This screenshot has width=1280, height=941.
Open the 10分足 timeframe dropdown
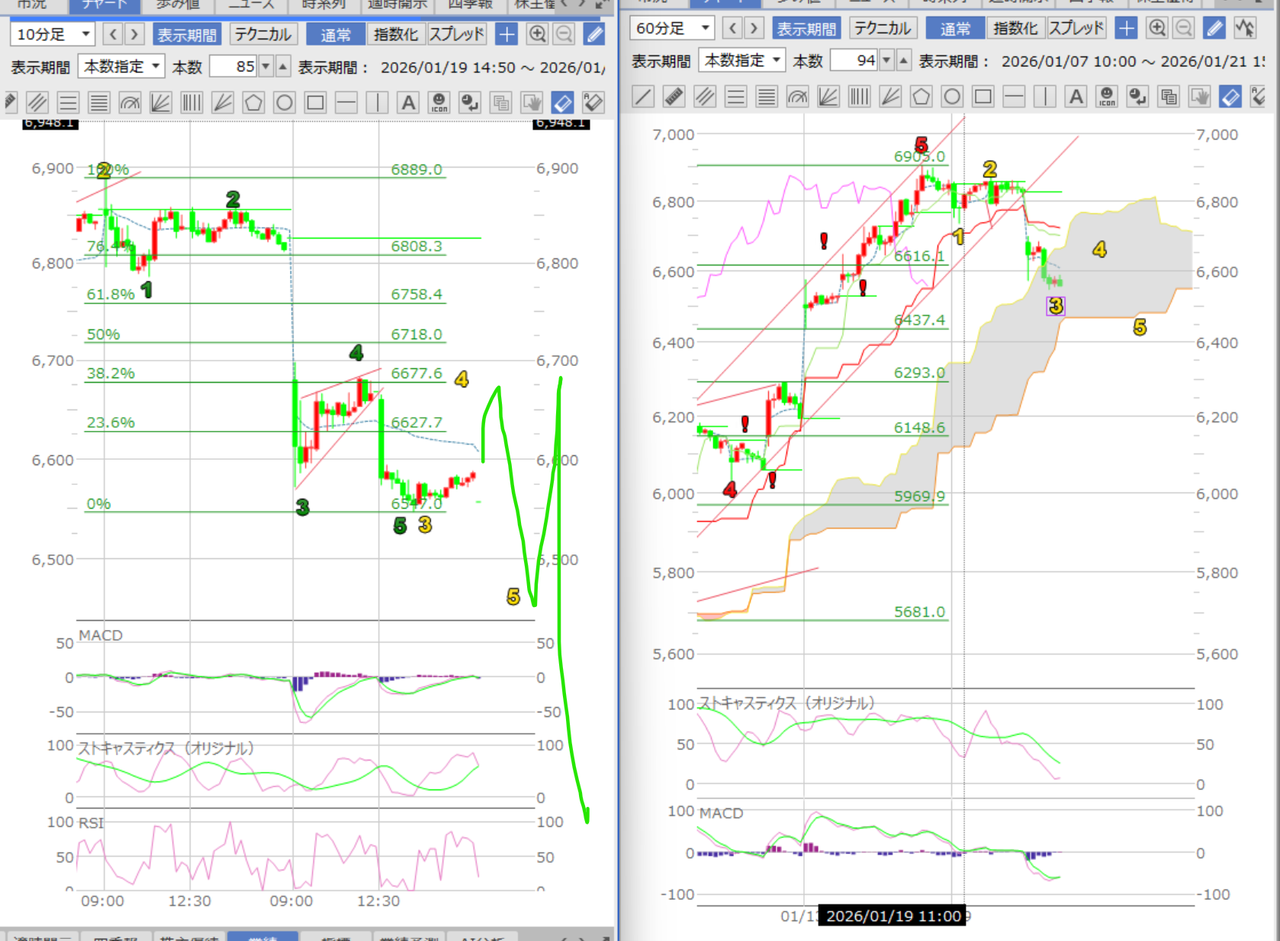[x=52, y=35]
